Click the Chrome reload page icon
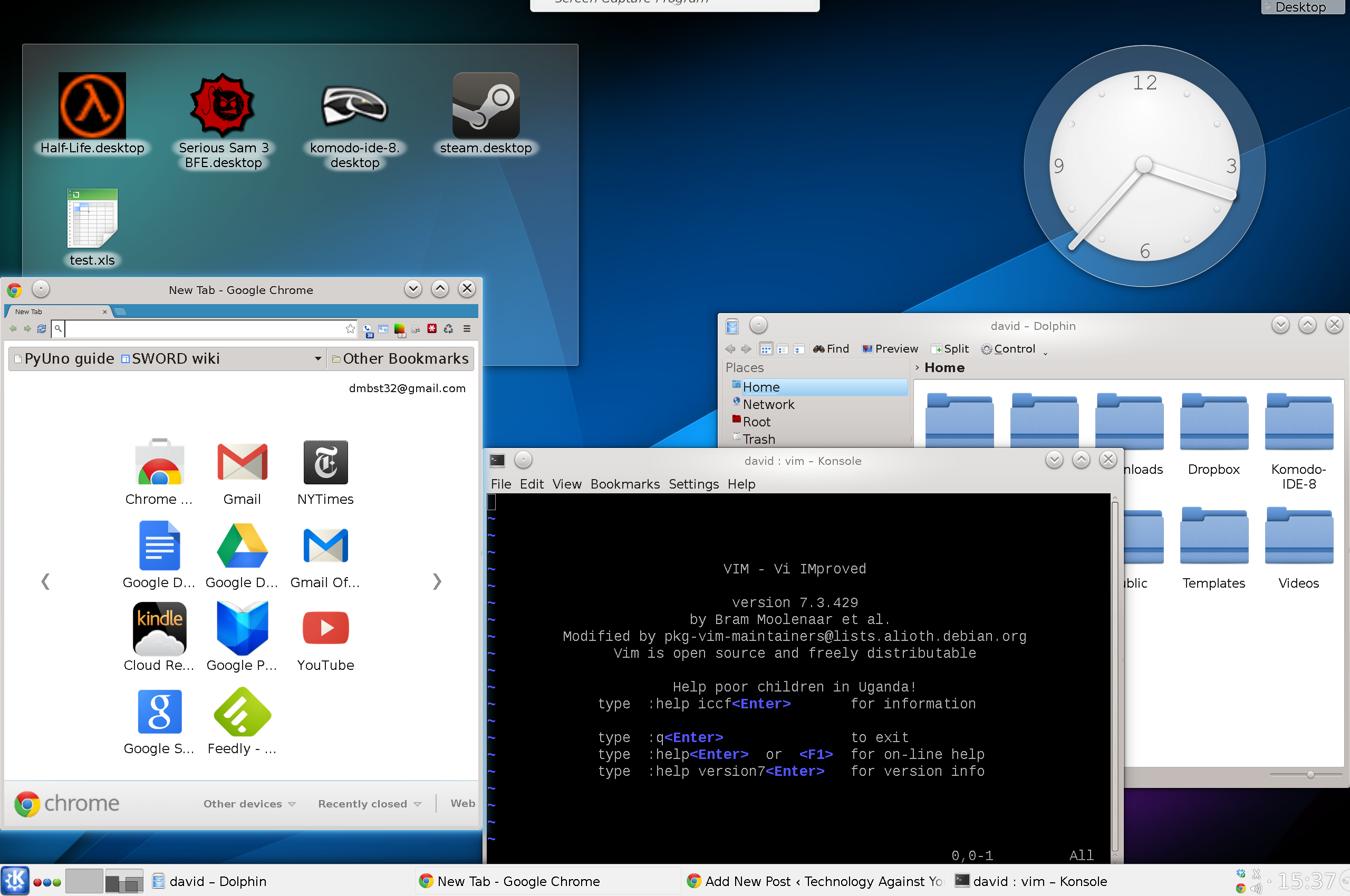Image resolution: width=1350 pixels, height=896 pixels. [x=41, y=328]
